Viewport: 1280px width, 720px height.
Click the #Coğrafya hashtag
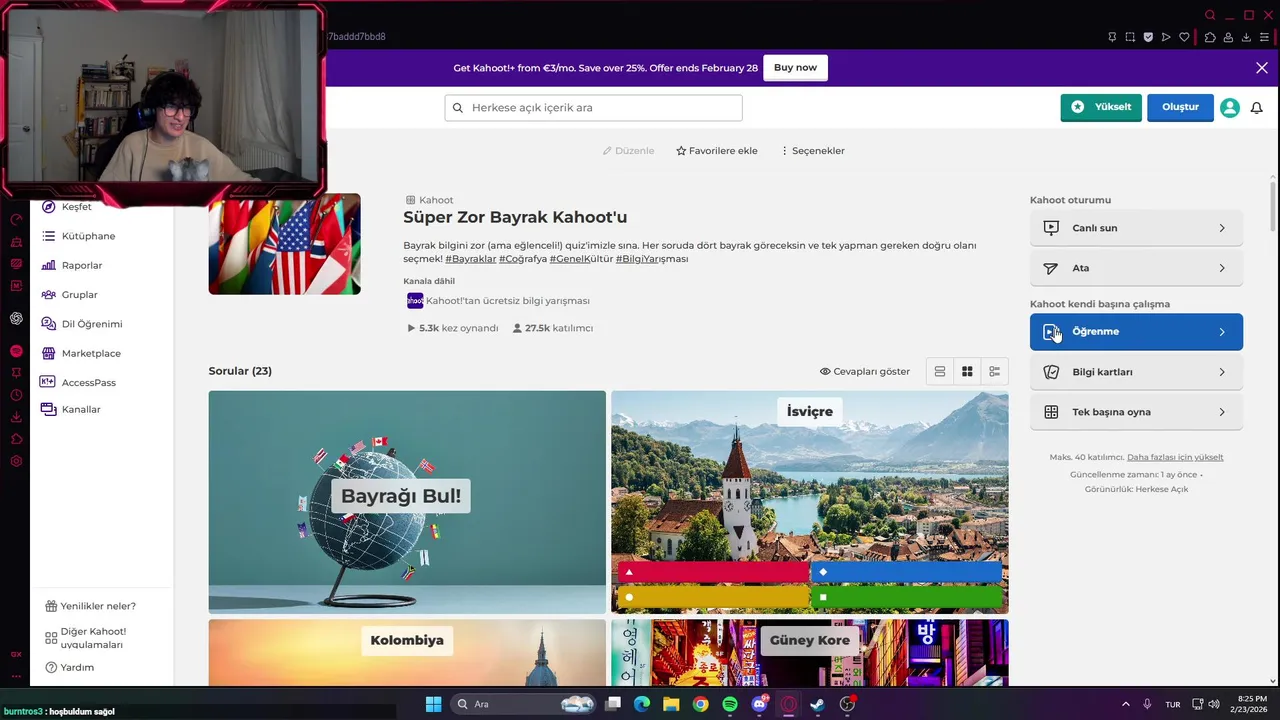coord(523,259)
